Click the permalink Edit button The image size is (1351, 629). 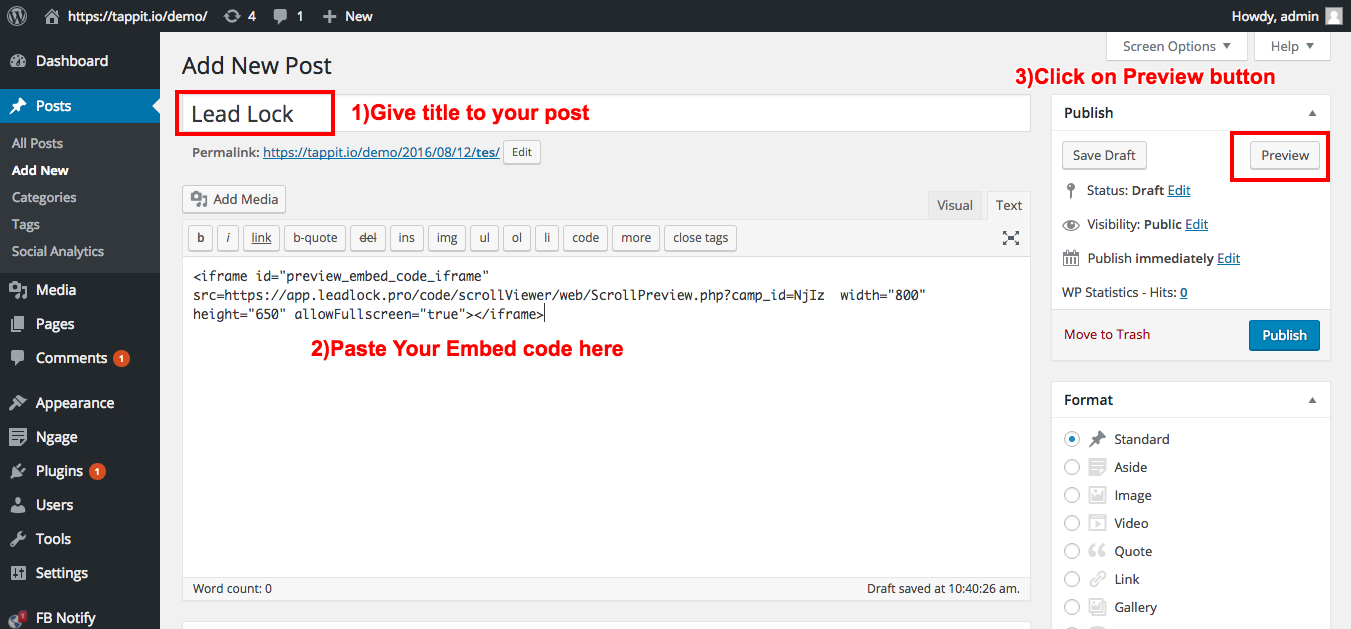click(x=522, y=153)
